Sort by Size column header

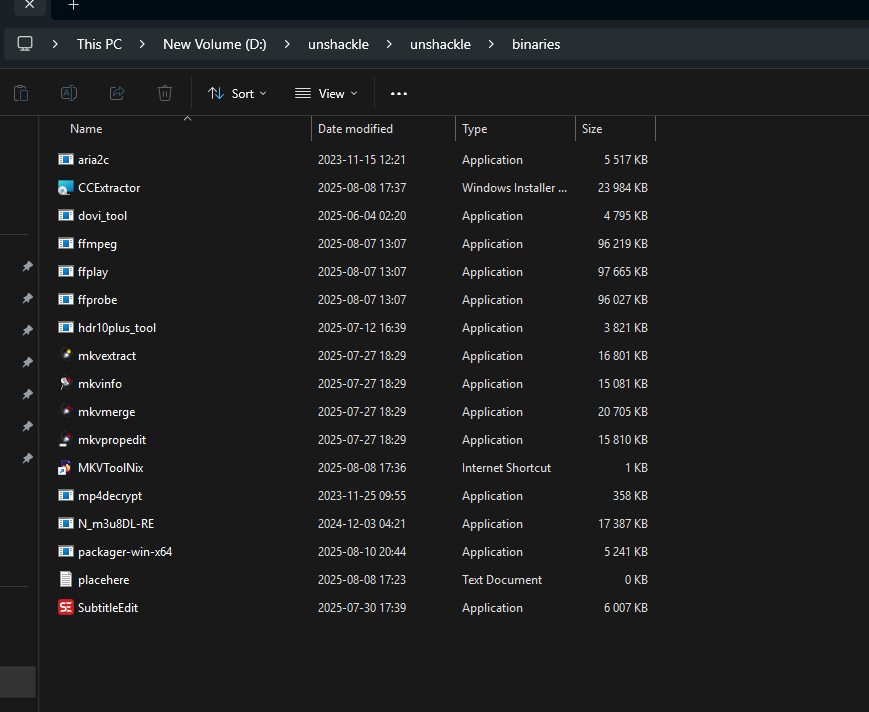(592, 129)
